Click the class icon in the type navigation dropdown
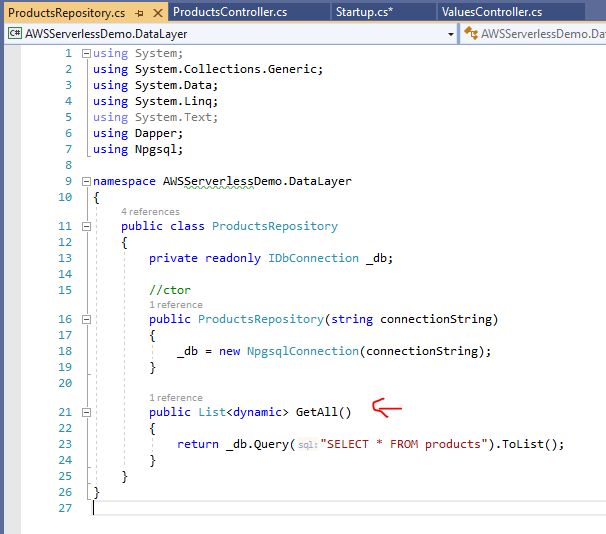 click(x=471, y=33)
